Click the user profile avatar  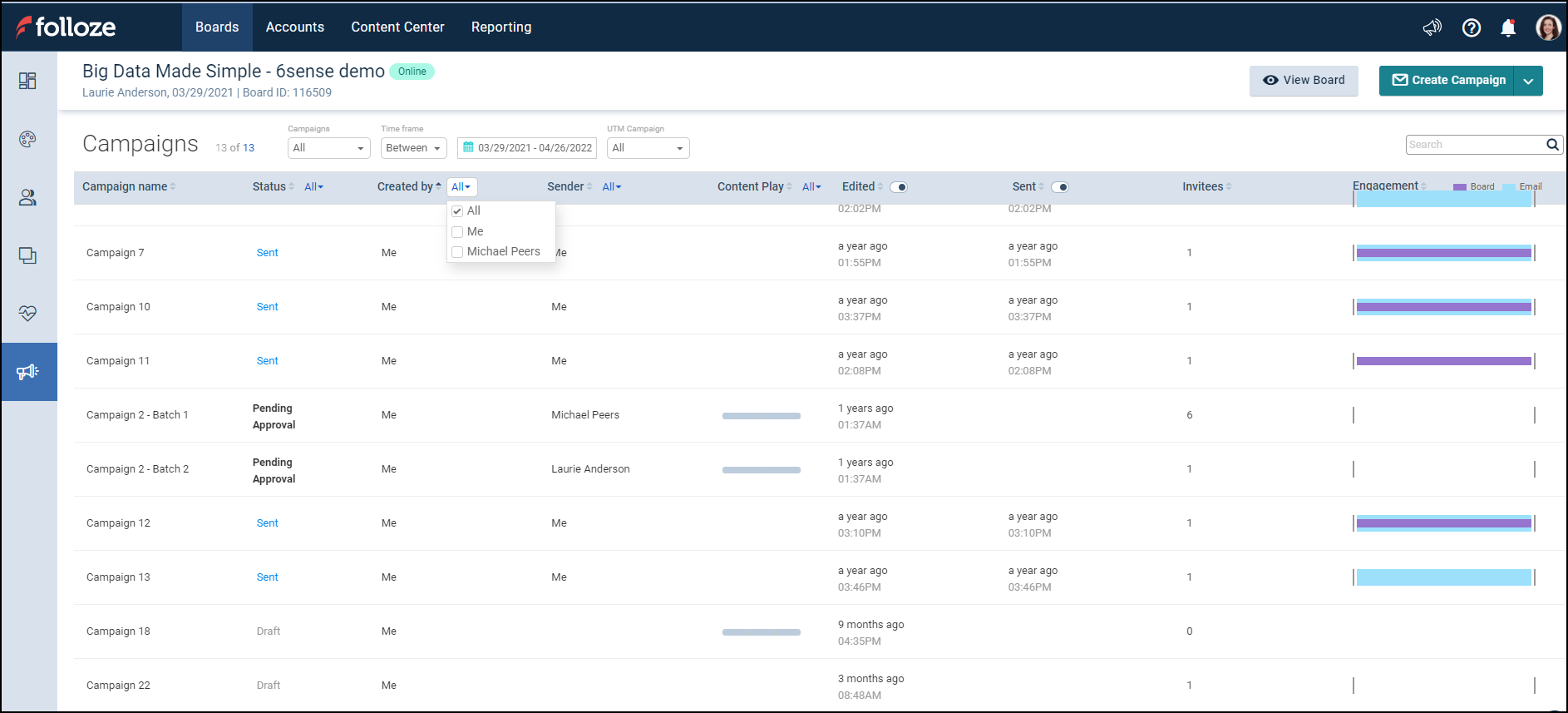[1547, 27]
